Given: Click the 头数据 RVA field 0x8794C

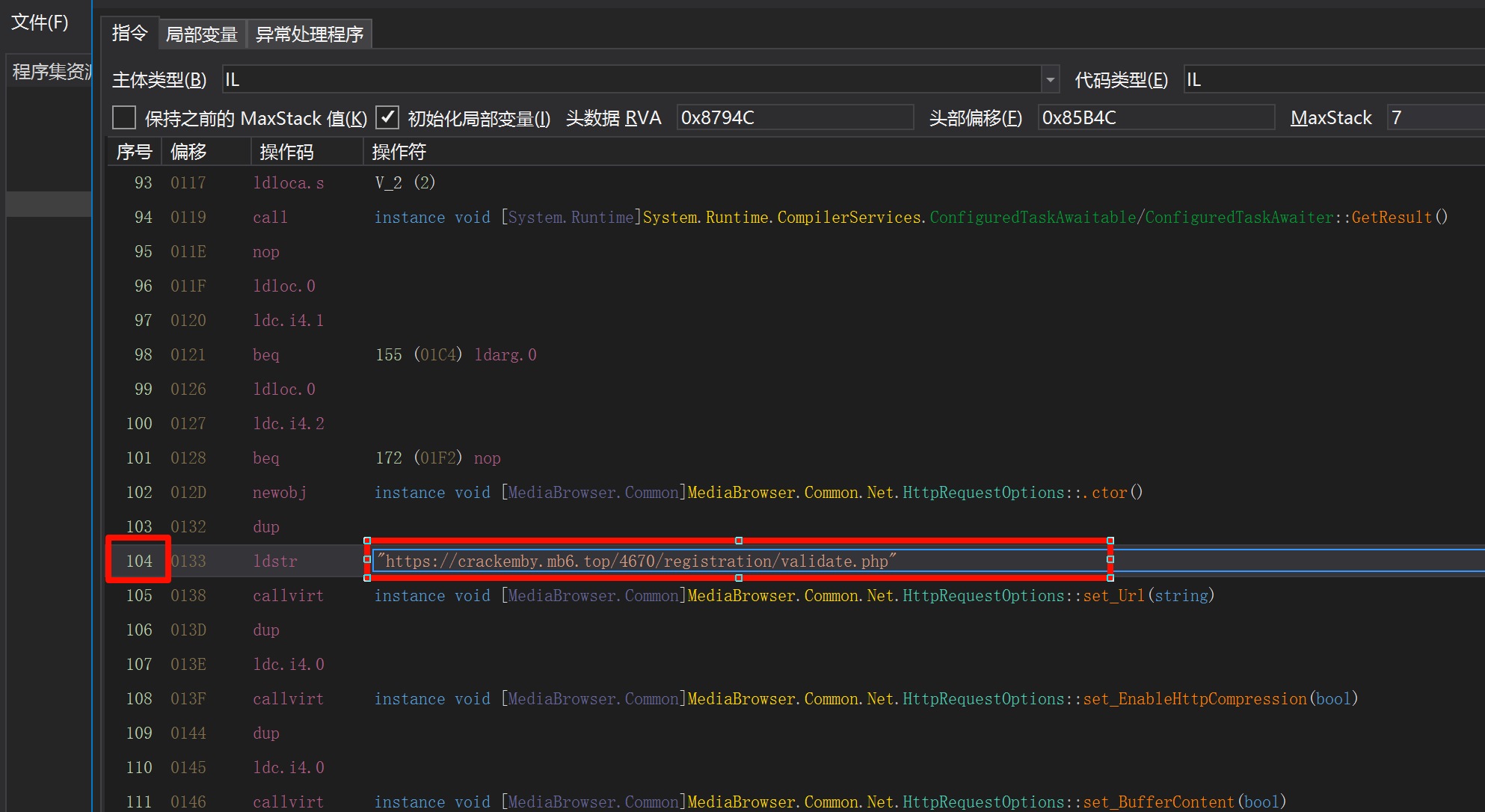Looking at the screenshot, I should pos(794,117).
